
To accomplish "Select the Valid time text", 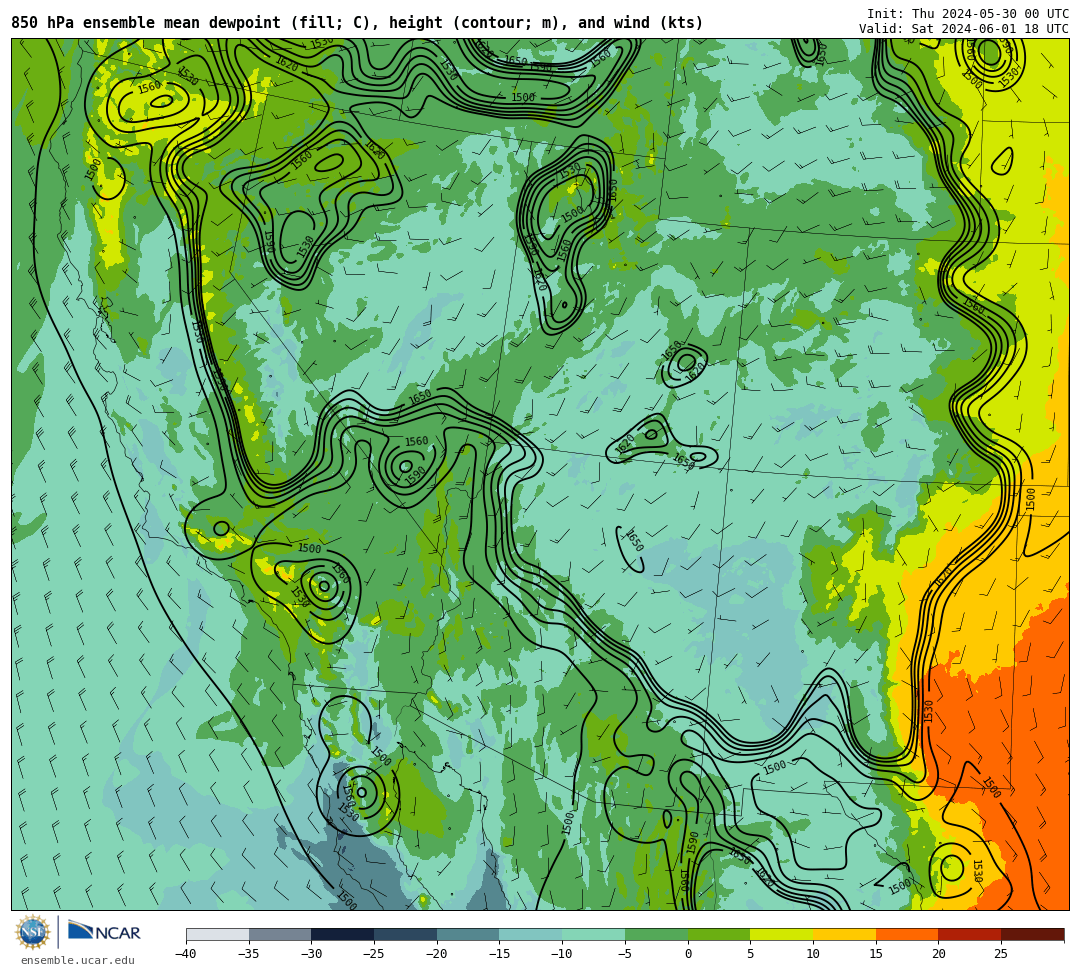I will coord(964,29).
